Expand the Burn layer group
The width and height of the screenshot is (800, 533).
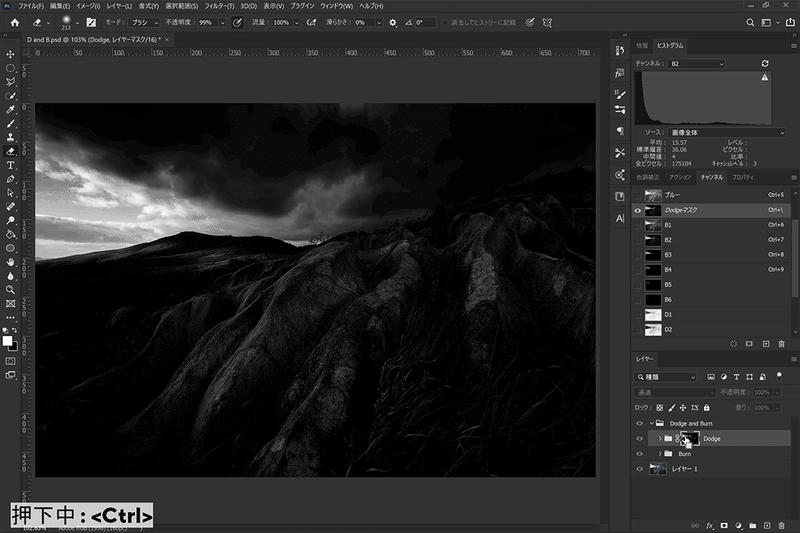coord(659,453)
